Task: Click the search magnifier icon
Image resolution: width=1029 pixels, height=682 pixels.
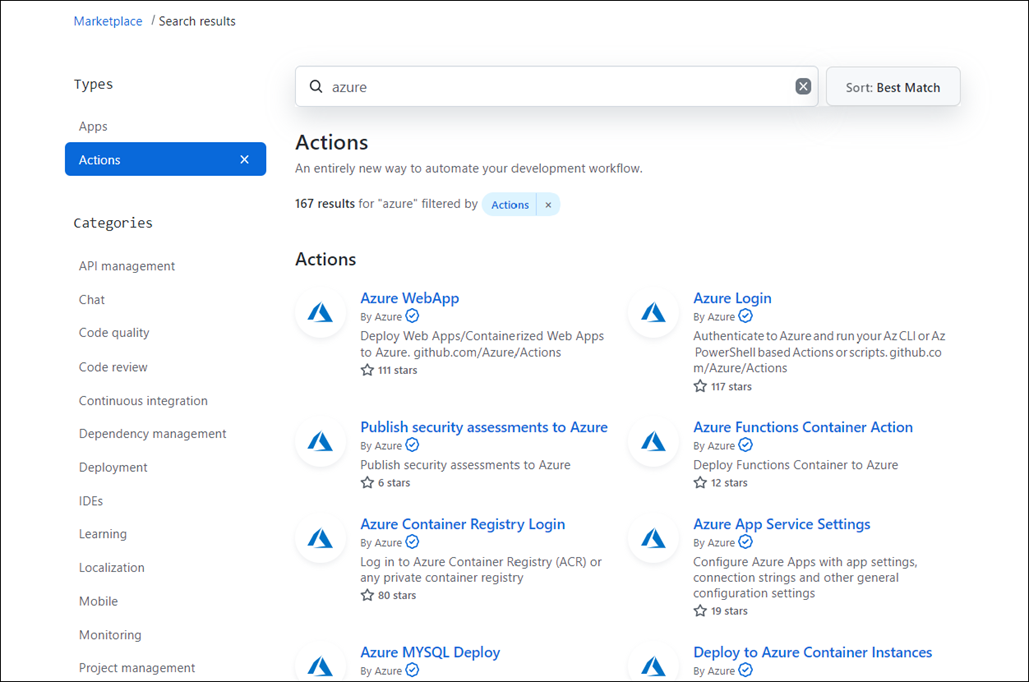Action: point(315,86)
